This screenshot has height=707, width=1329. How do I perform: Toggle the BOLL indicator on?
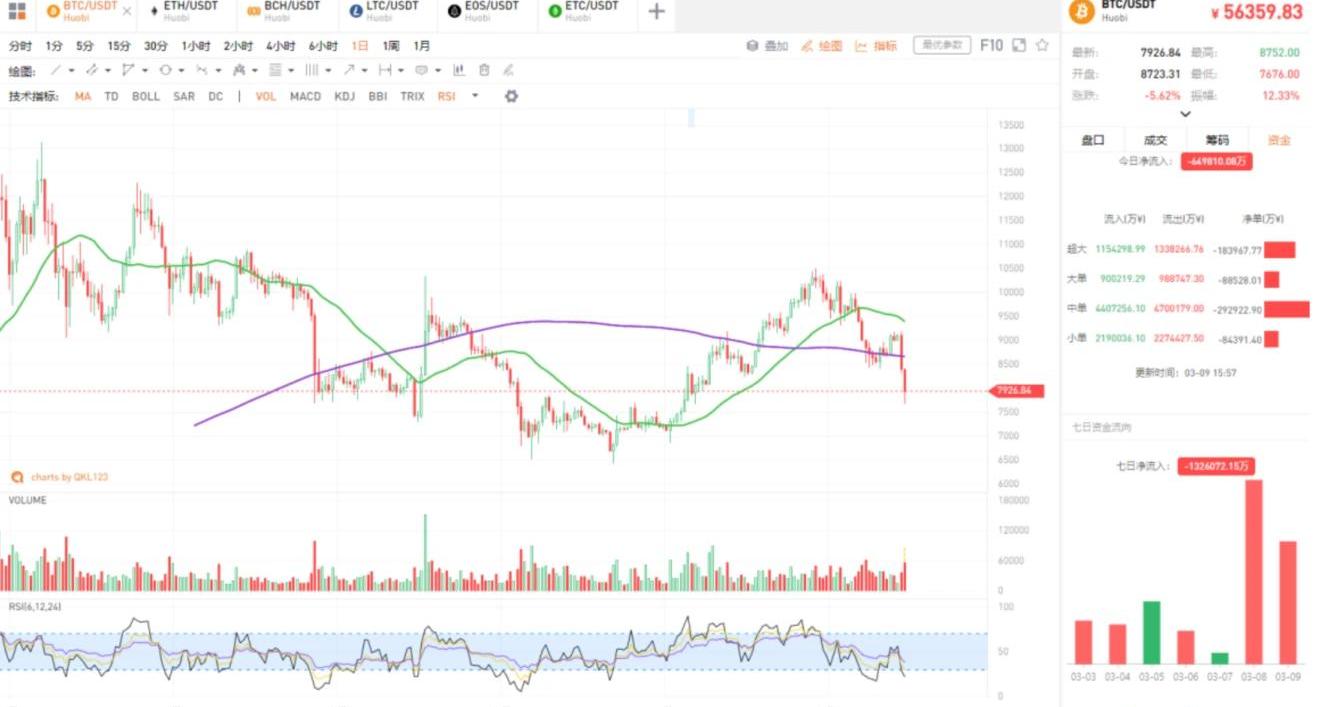[x=146, y=96]
